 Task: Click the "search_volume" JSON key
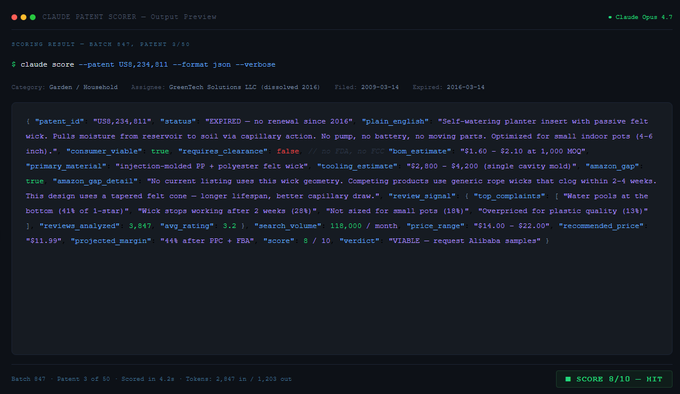288,226
